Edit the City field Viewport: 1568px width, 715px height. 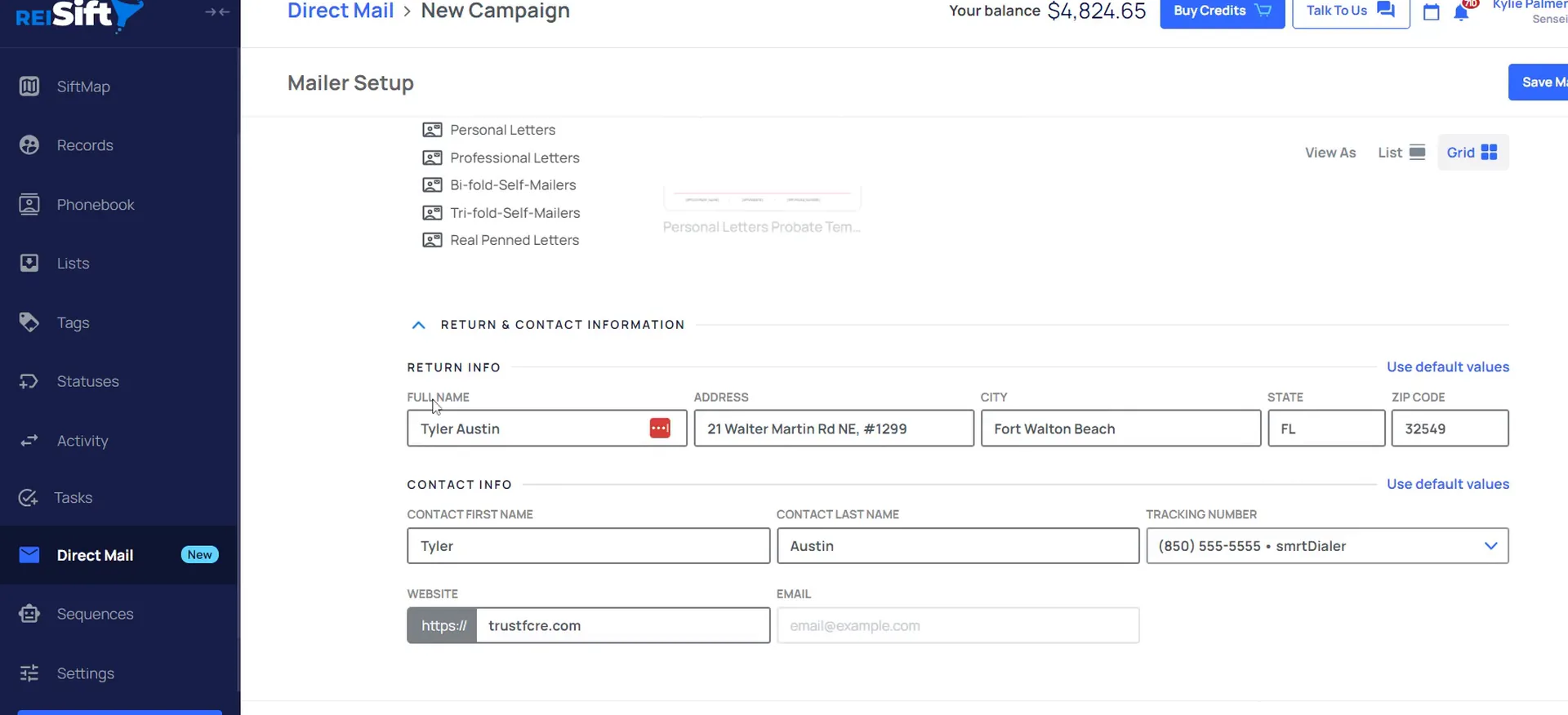1120,429
